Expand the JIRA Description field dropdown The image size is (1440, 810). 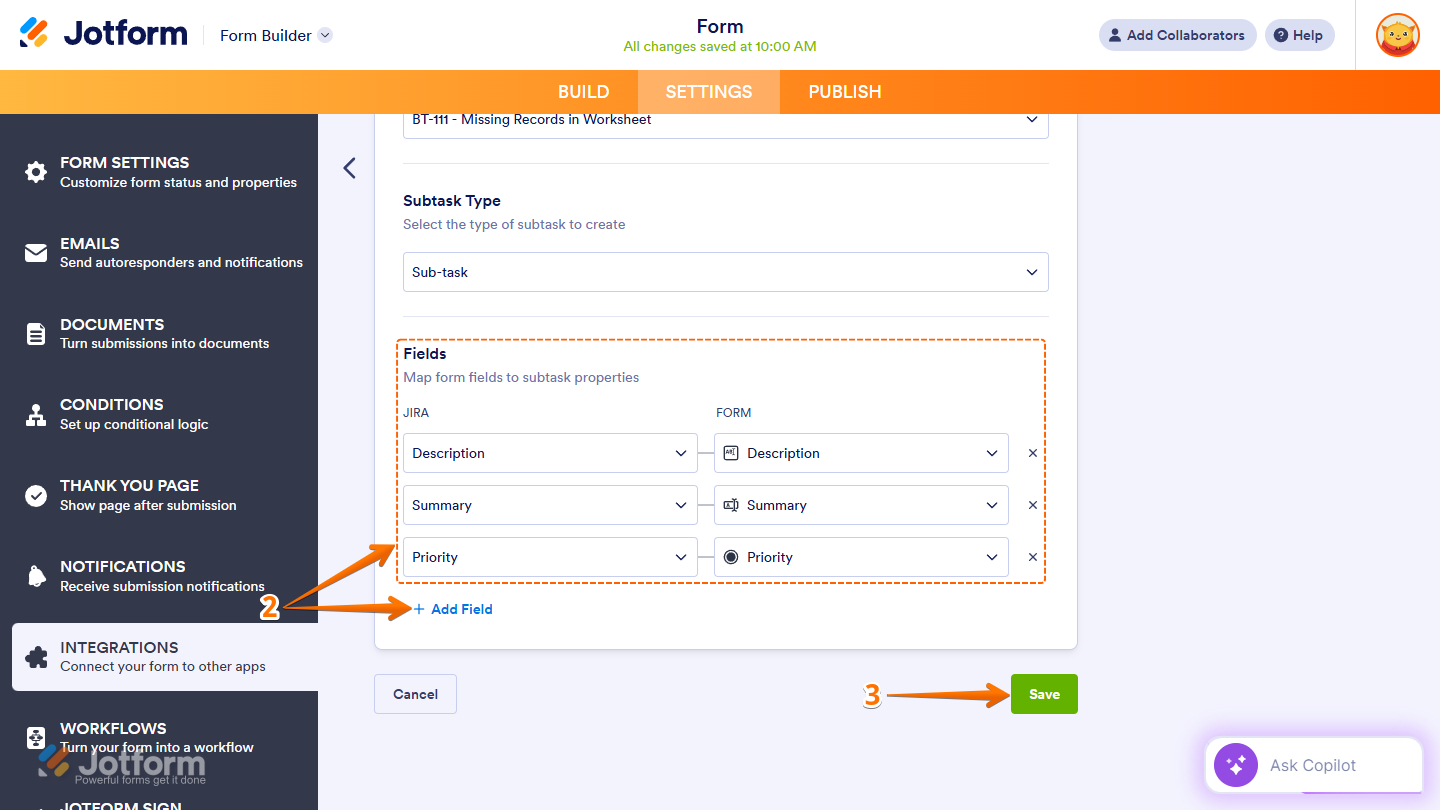click(681, 453)
